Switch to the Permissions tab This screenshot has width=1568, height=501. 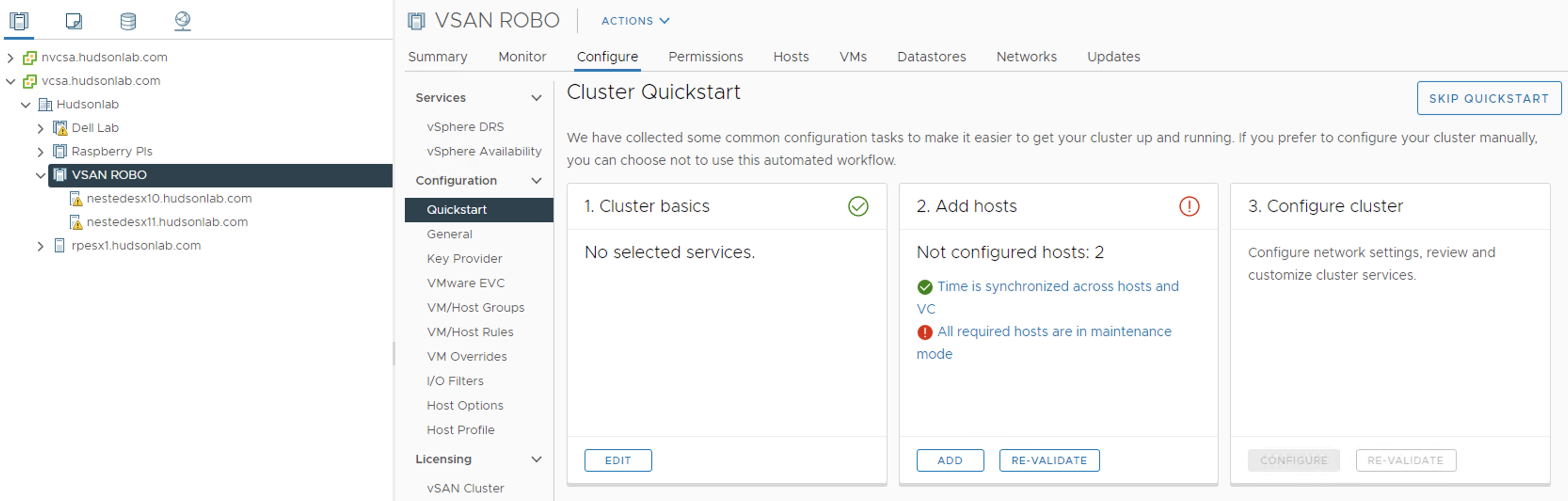point(705,57)
